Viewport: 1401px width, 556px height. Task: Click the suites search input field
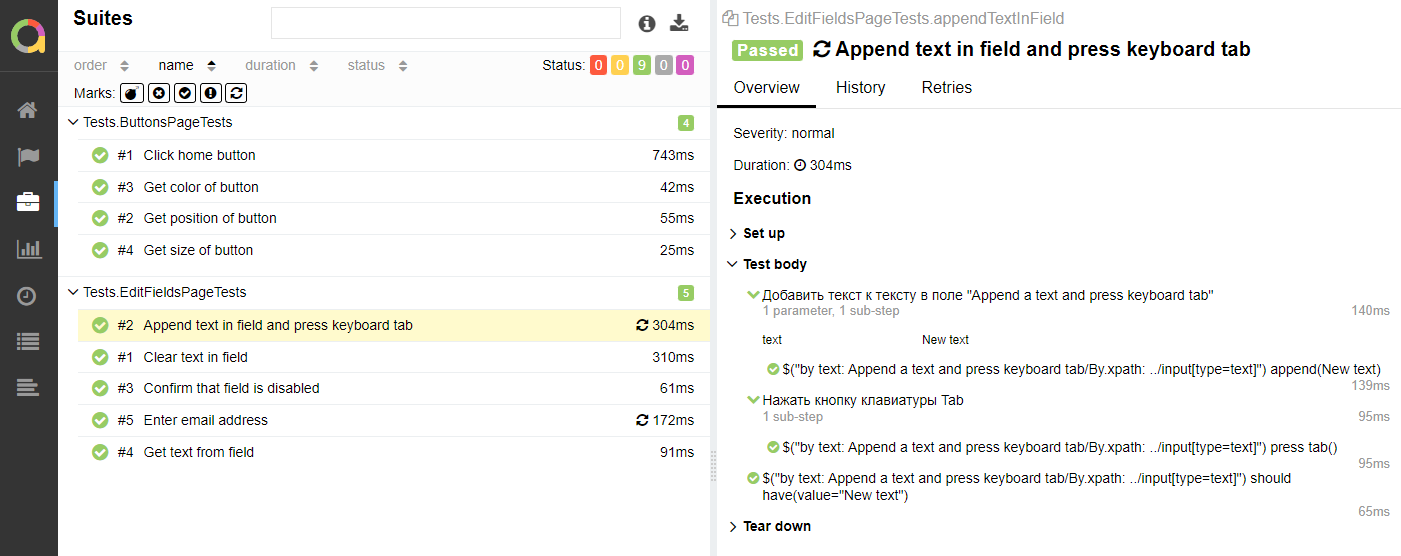tap(446, 23)
